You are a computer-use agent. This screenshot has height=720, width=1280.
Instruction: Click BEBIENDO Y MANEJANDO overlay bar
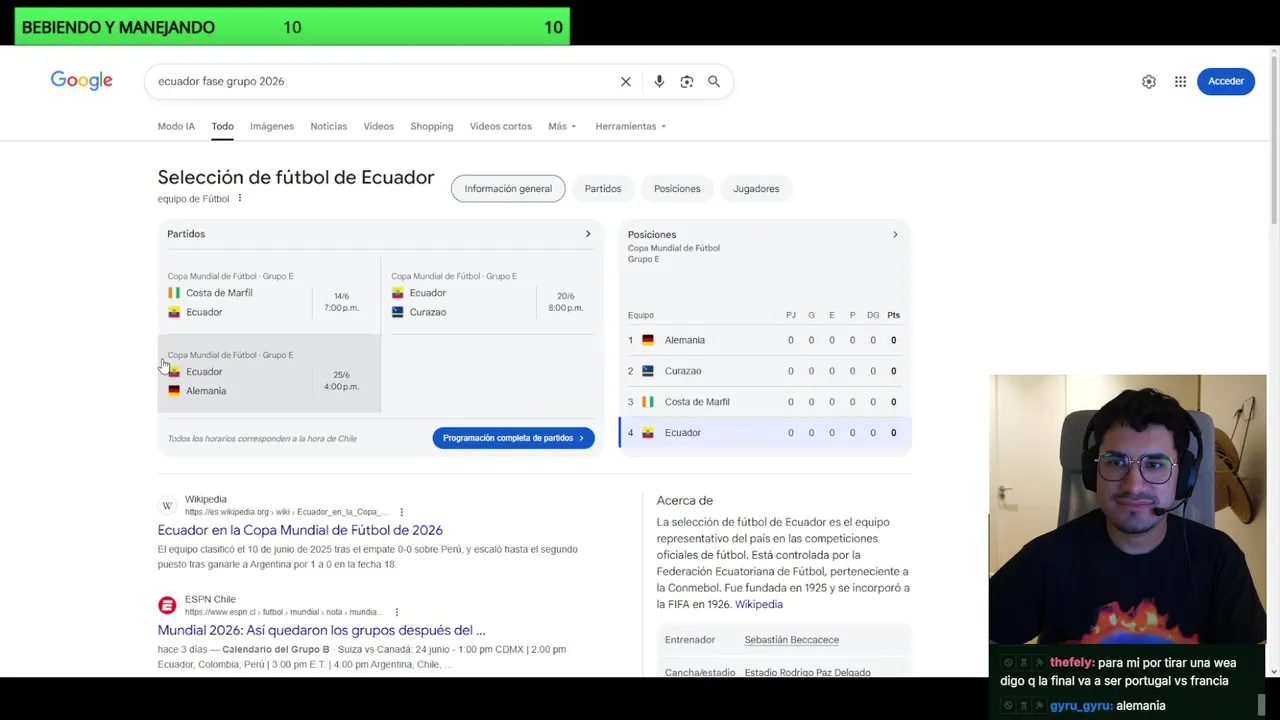(x=292, y=27)
